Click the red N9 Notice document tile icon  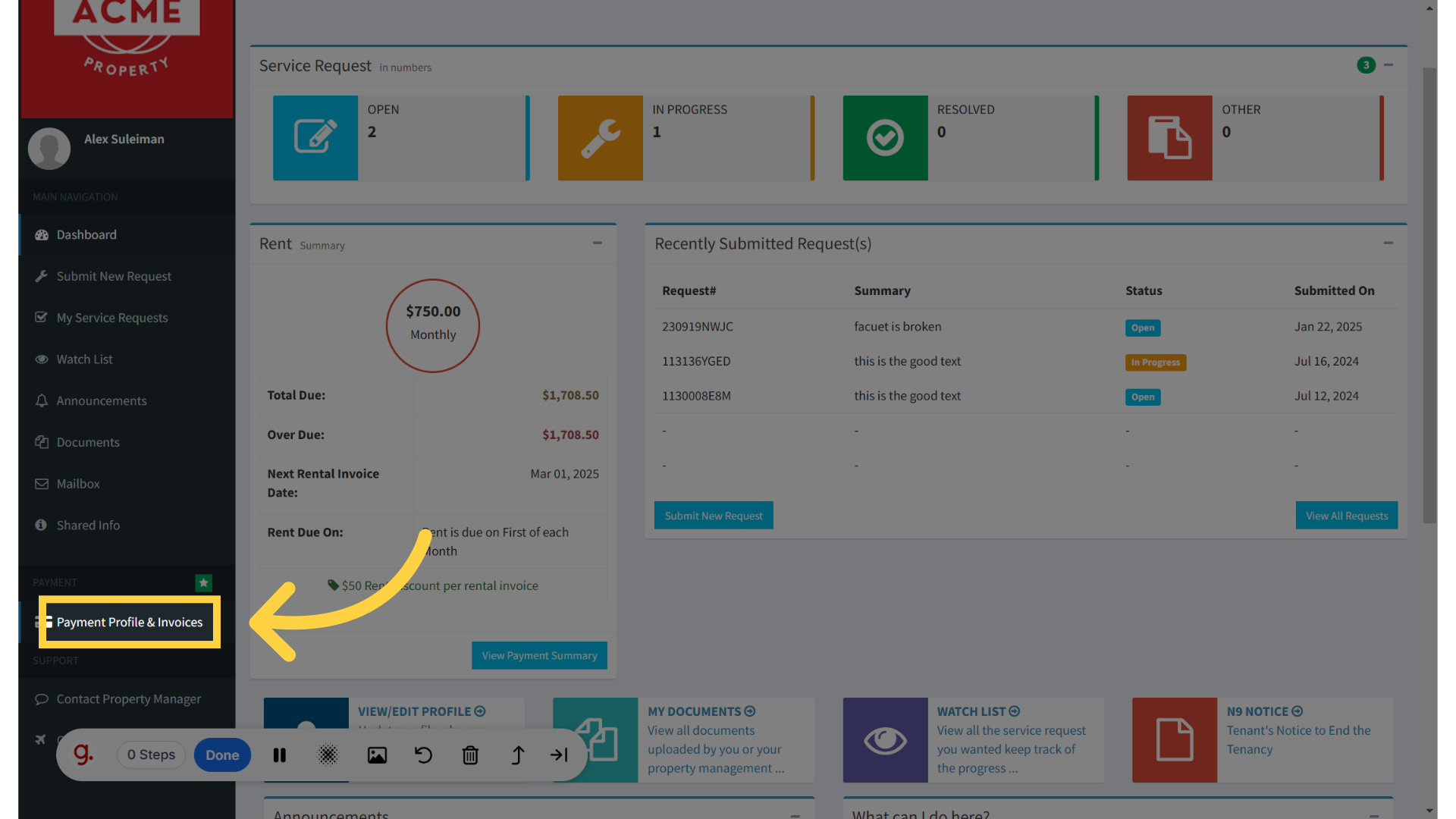pyautogui.click(x=1175, y=740)
